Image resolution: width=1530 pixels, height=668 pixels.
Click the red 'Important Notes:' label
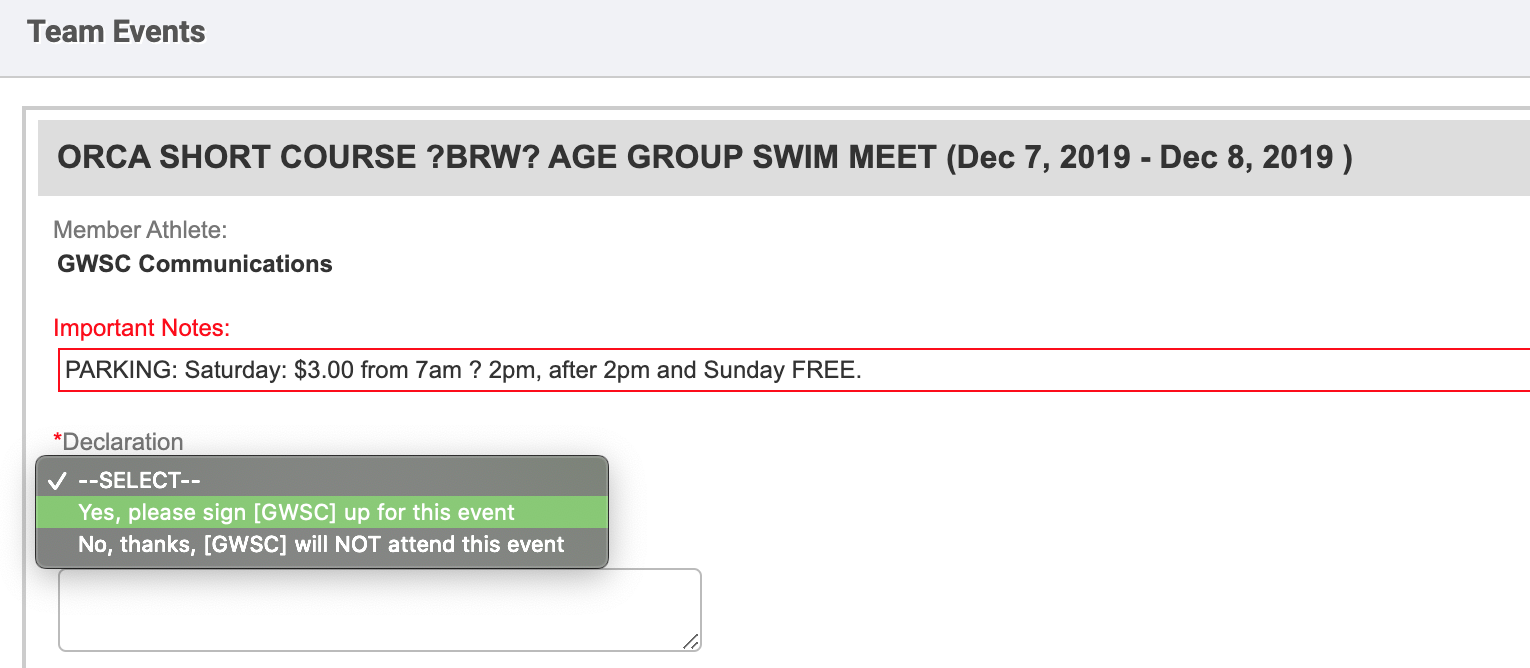click(141, 328)
